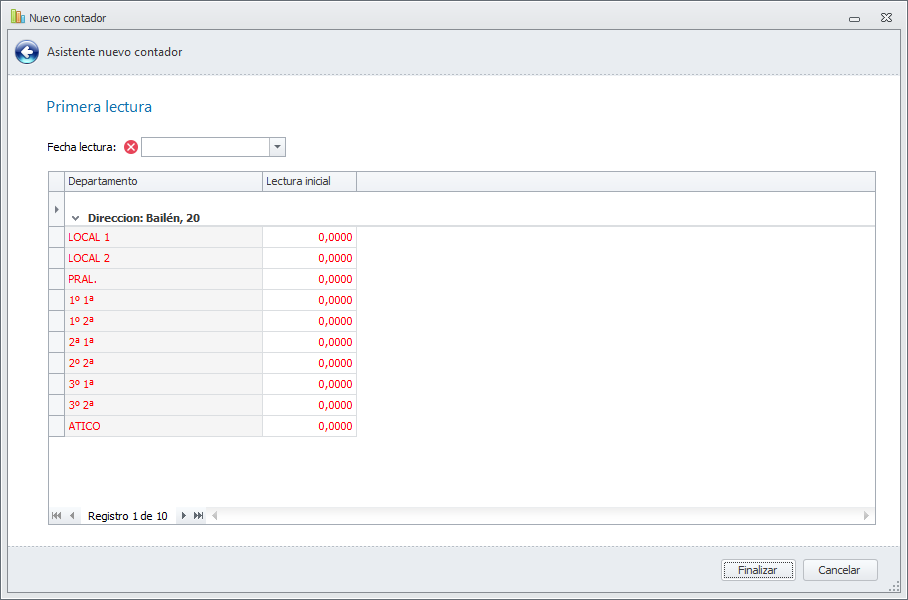Go back with the blue arrow icon

tap(27, 52)
